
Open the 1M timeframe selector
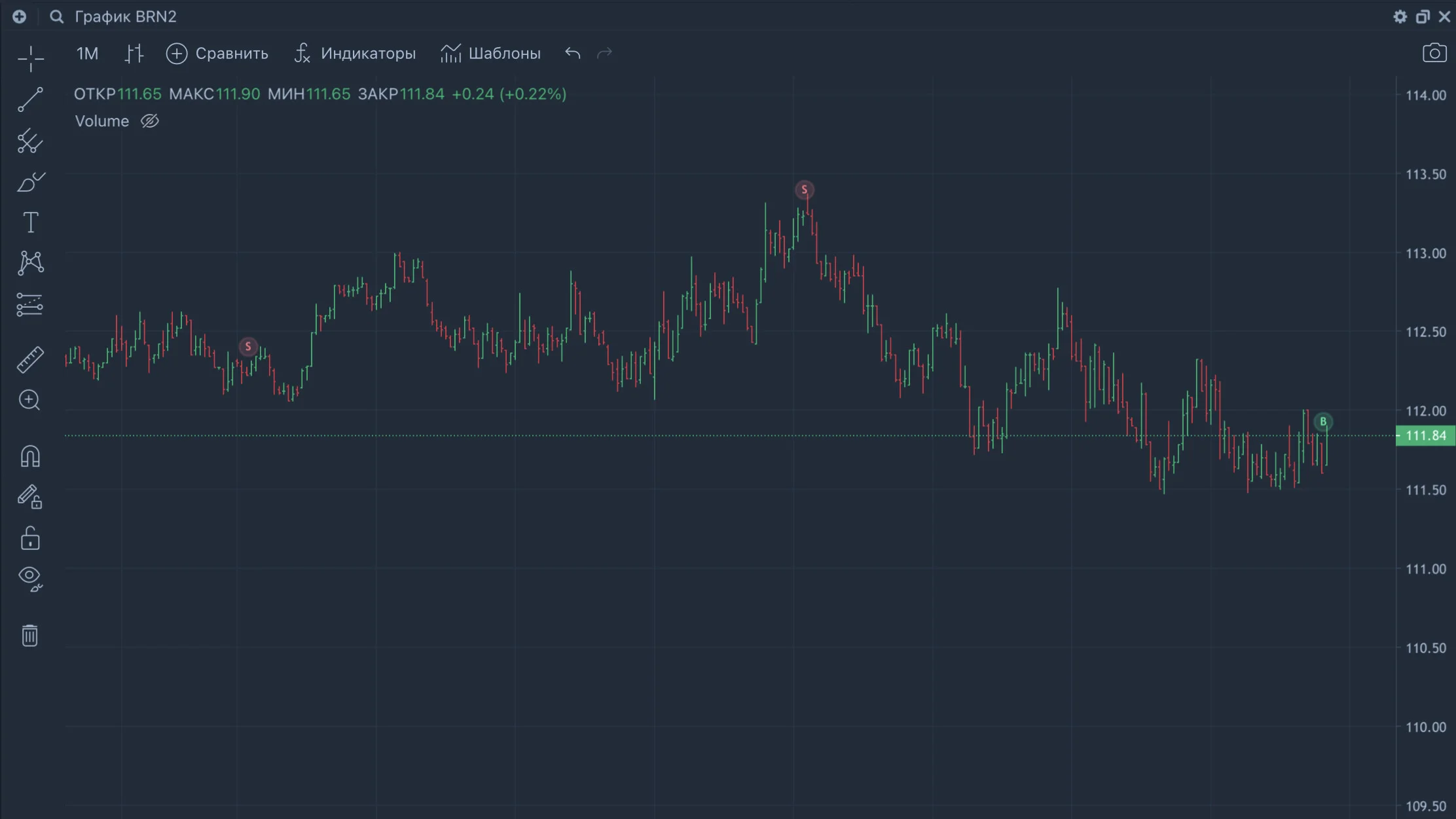pyautogui.click(x=87, y=54)
